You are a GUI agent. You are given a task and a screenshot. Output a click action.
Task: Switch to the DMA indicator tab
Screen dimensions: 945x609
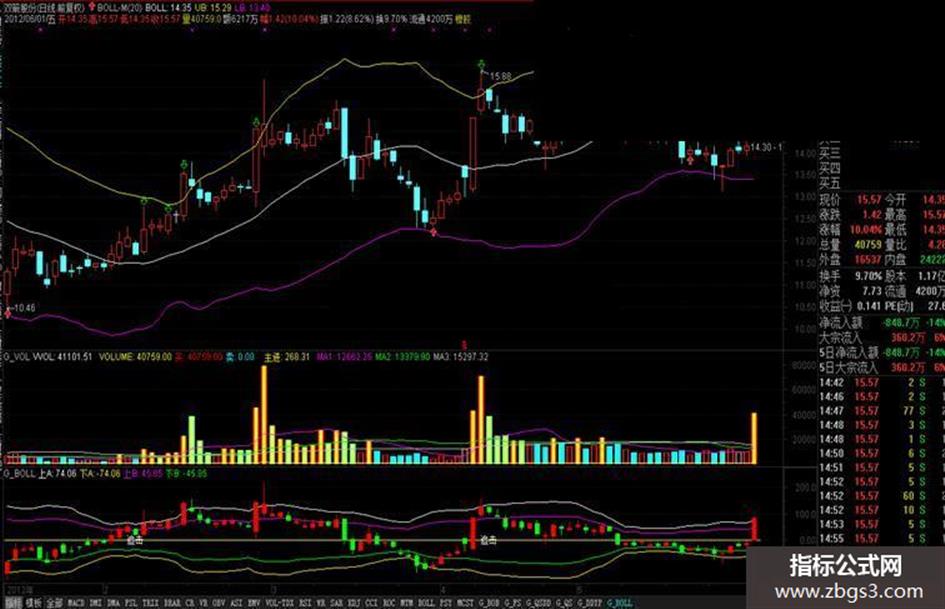pyautogui.click(x=113, y=602)
